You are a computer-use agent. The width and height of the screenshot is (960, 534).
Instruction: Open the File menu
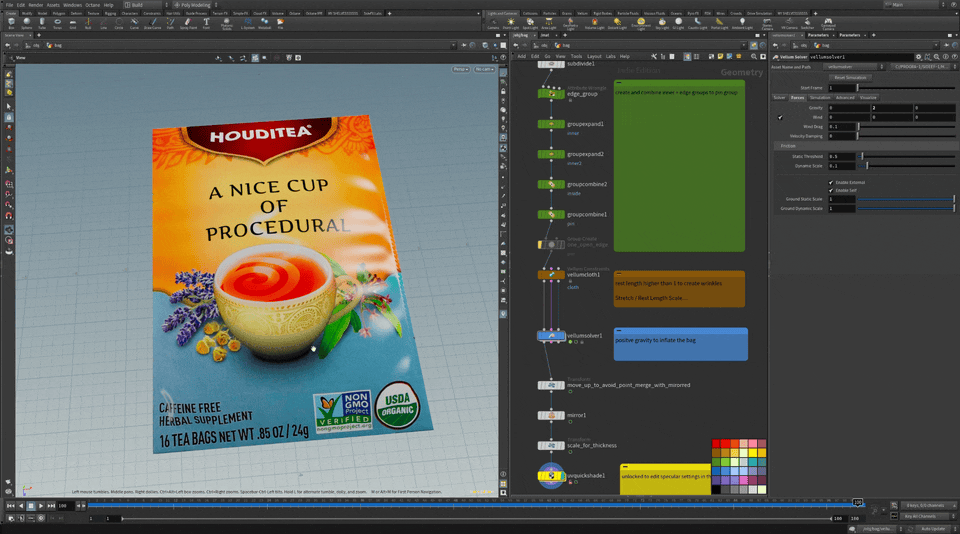point(9,5)
